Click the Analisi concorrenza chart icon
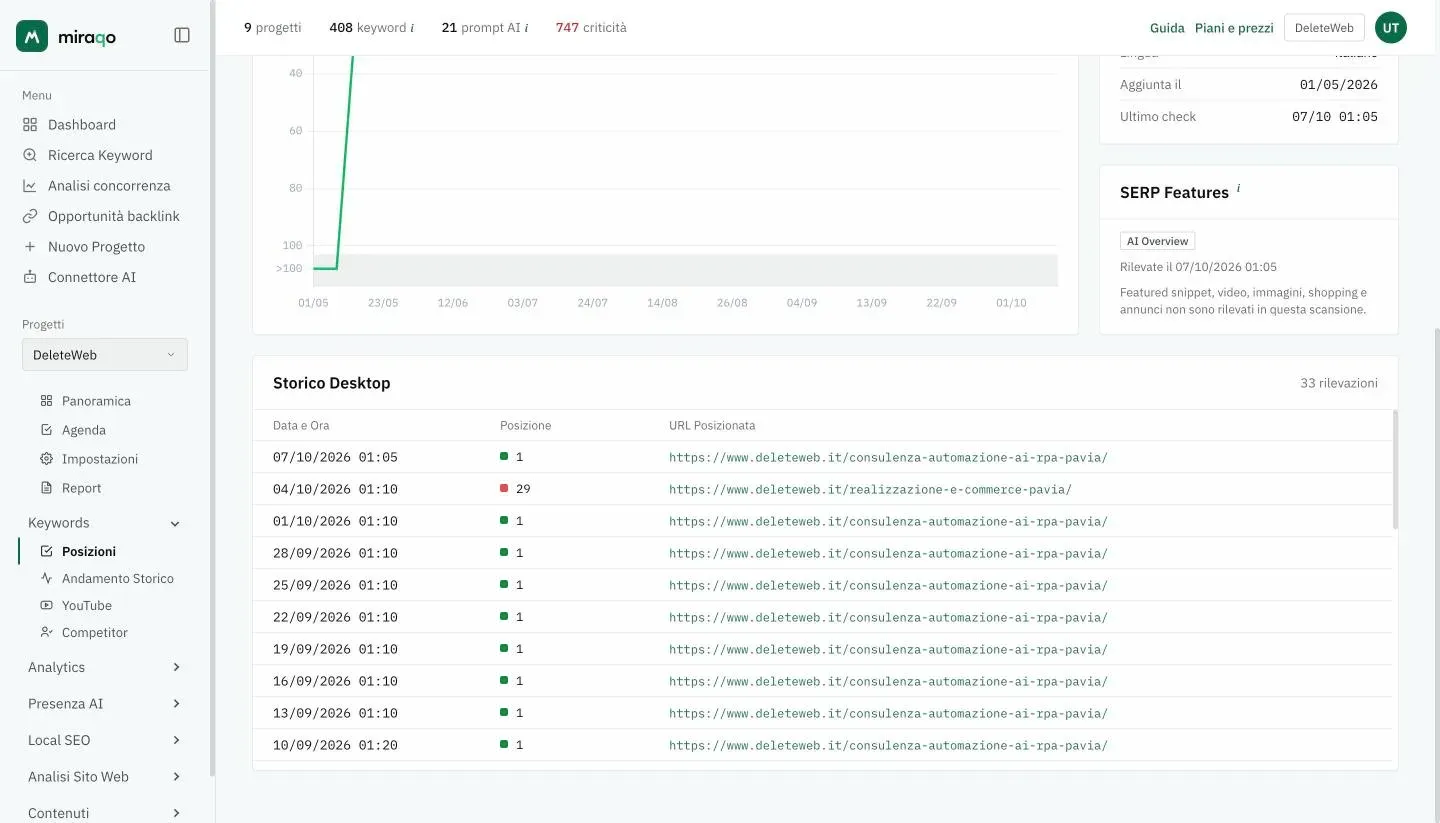 [30, 186]
